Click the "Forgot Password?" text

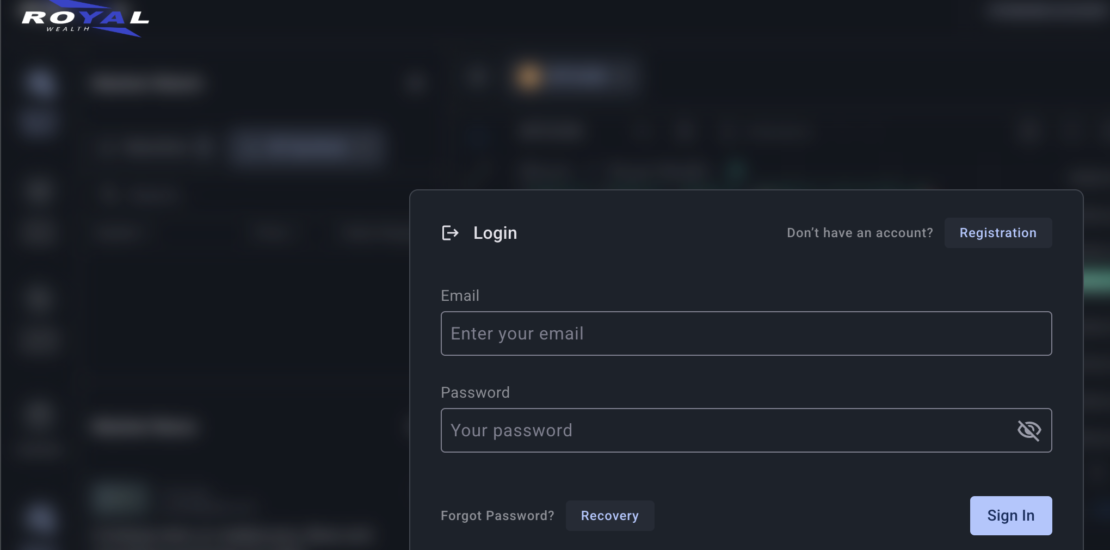pos(497,516)
